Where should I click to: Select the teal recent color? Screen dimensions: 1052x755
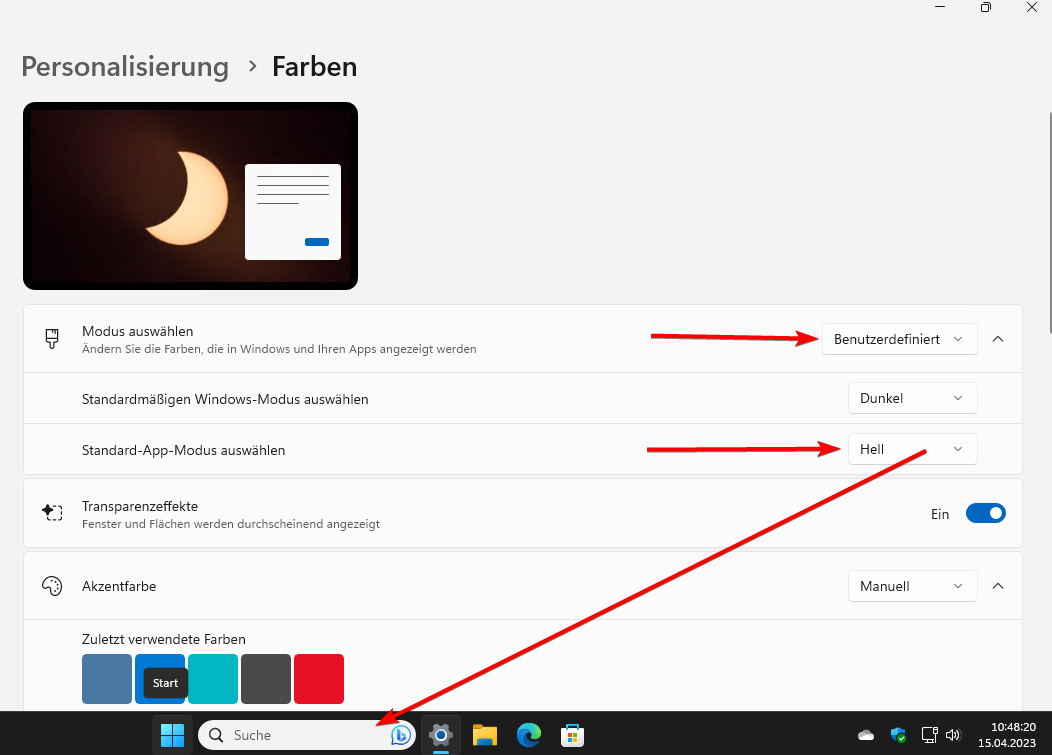[213, 678]
